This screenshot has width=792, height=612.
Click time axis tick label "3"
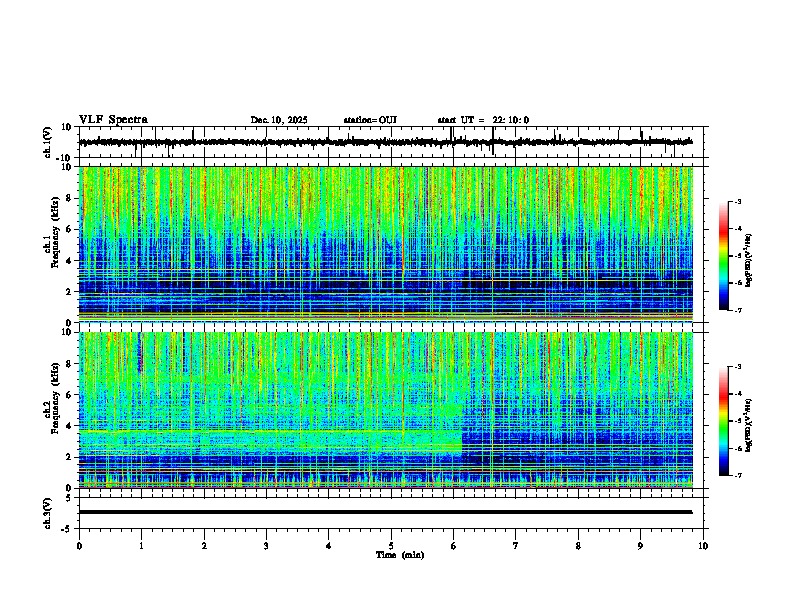pos(266,546)
